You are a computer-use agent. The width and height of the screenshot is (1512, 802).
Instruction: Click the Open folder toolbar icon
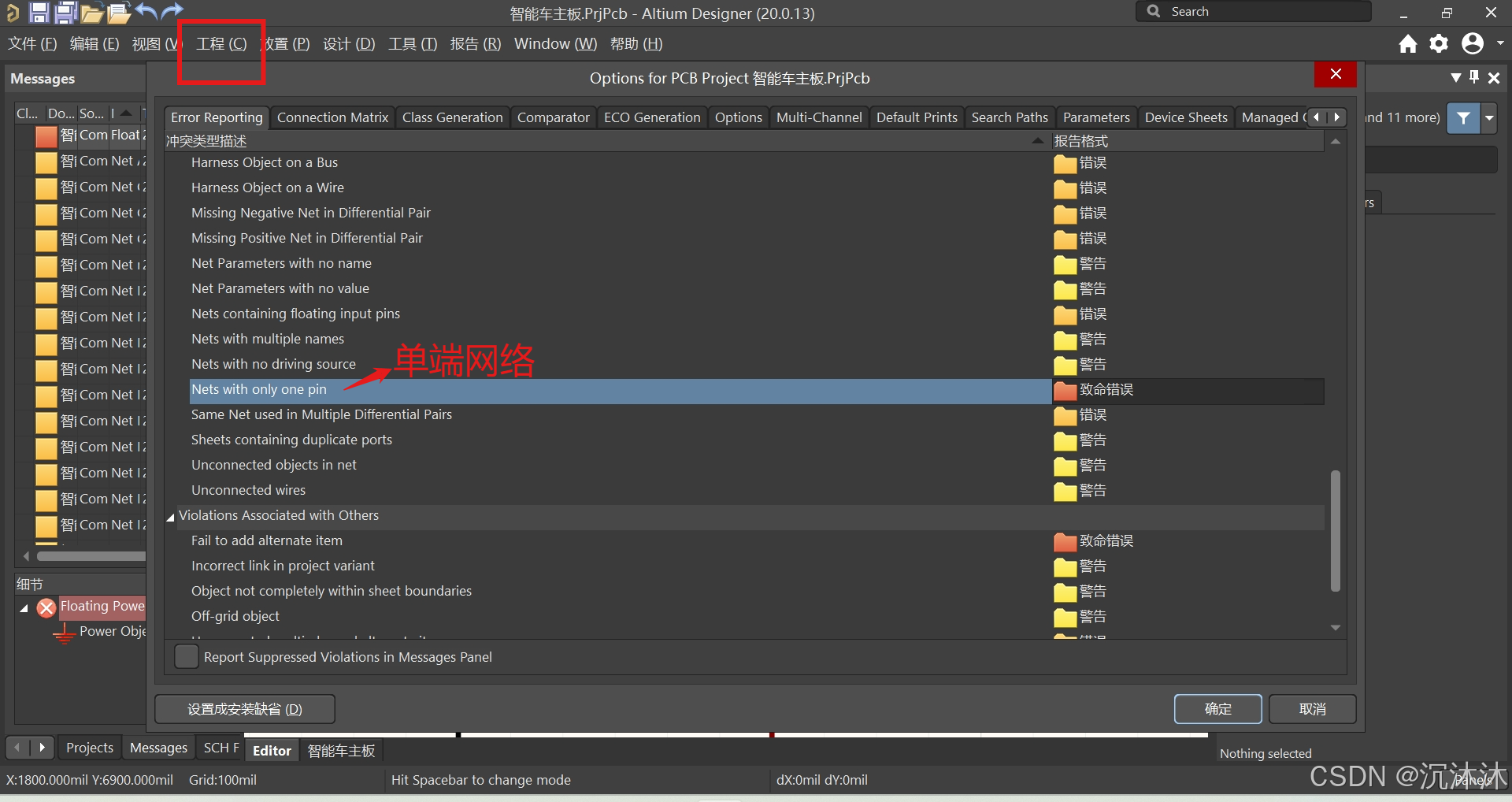click(91, 12)
